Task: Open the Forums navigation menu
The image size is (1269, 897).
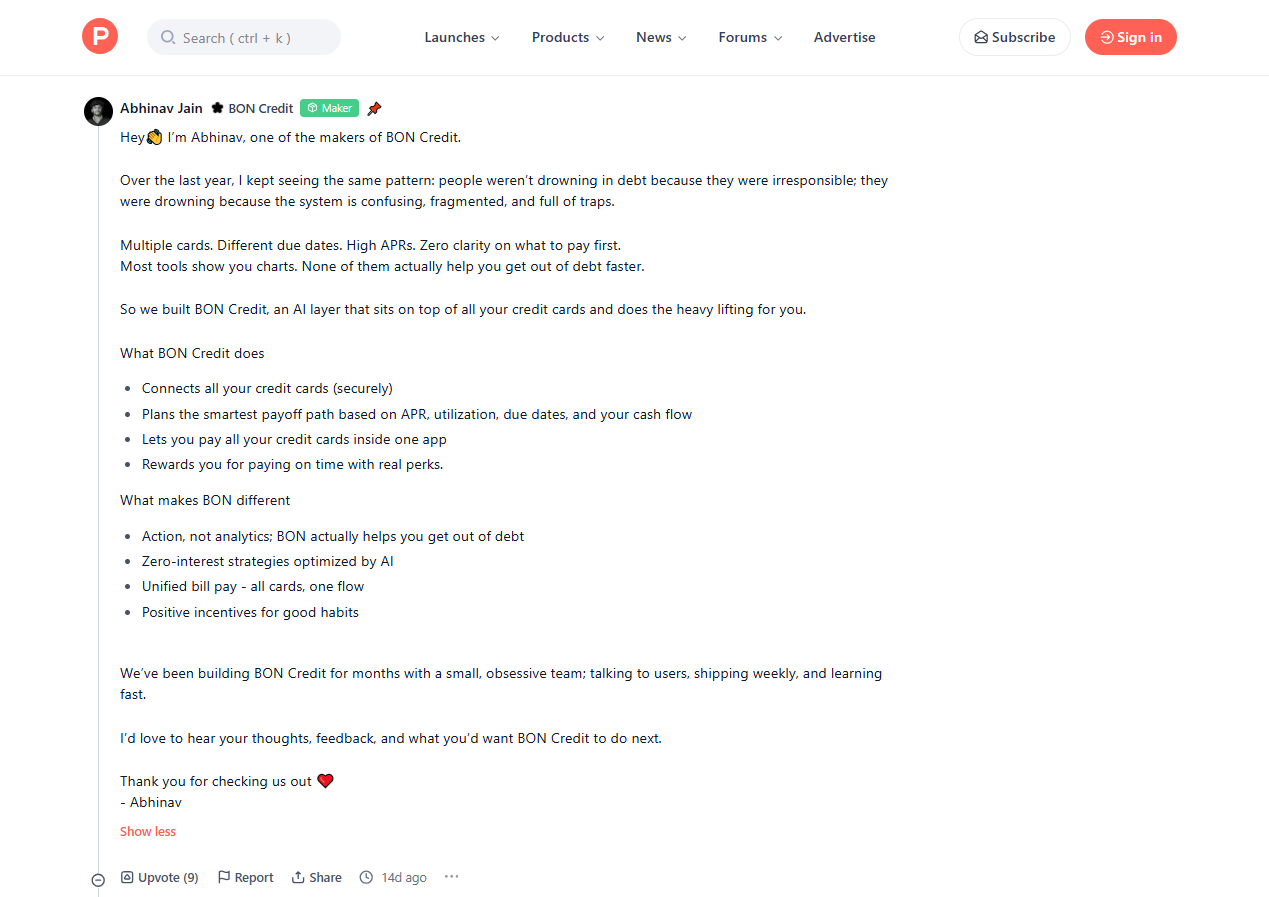Action: click(750, 37)
